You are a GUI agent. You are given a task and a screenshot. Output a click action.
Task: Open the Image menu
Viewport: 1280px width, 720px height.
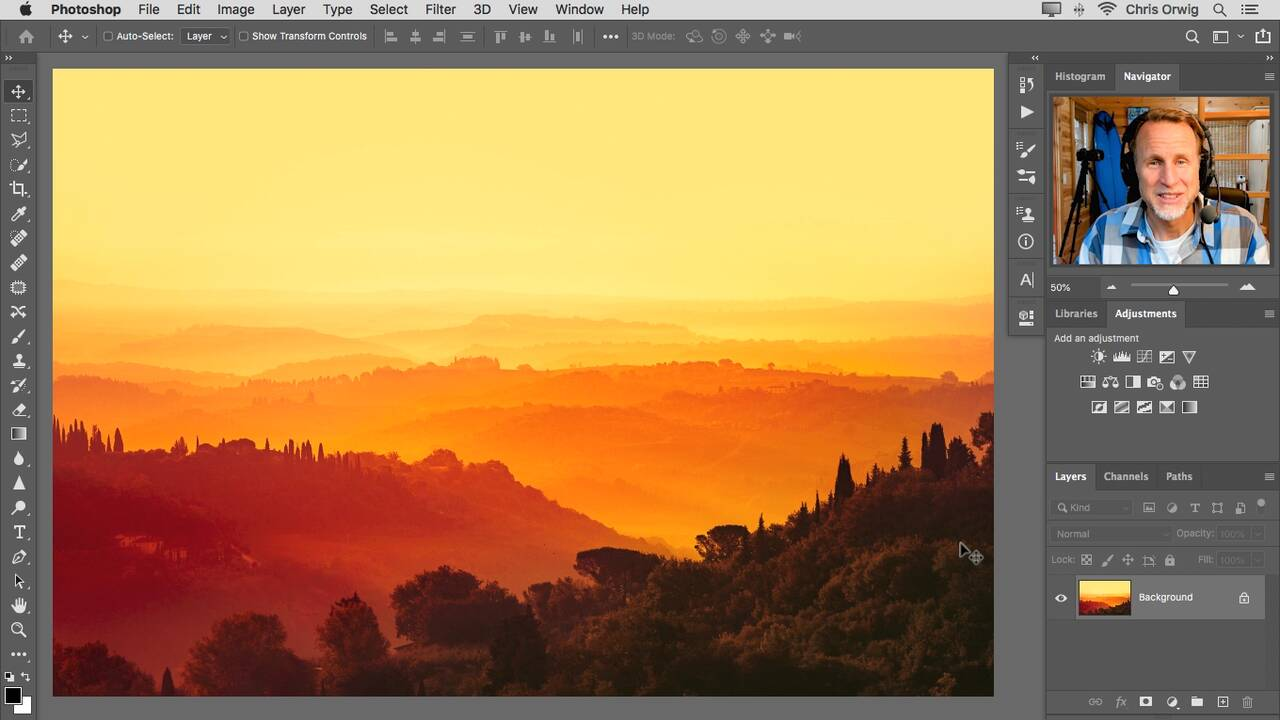[x=236, y=9]
